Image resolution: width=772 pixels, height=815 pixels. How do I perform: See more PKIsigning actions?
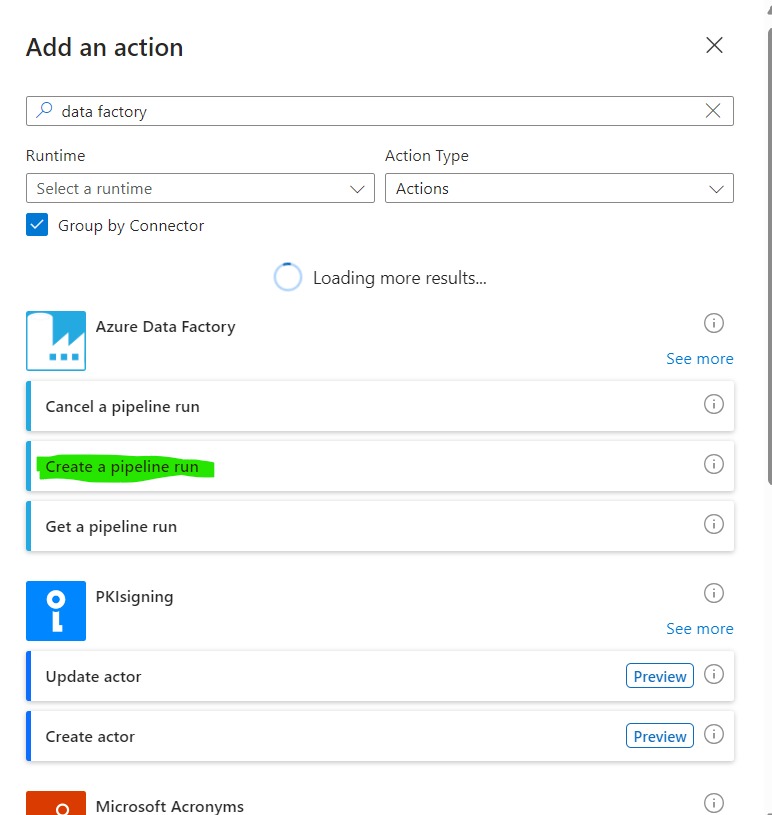(700, 628)
